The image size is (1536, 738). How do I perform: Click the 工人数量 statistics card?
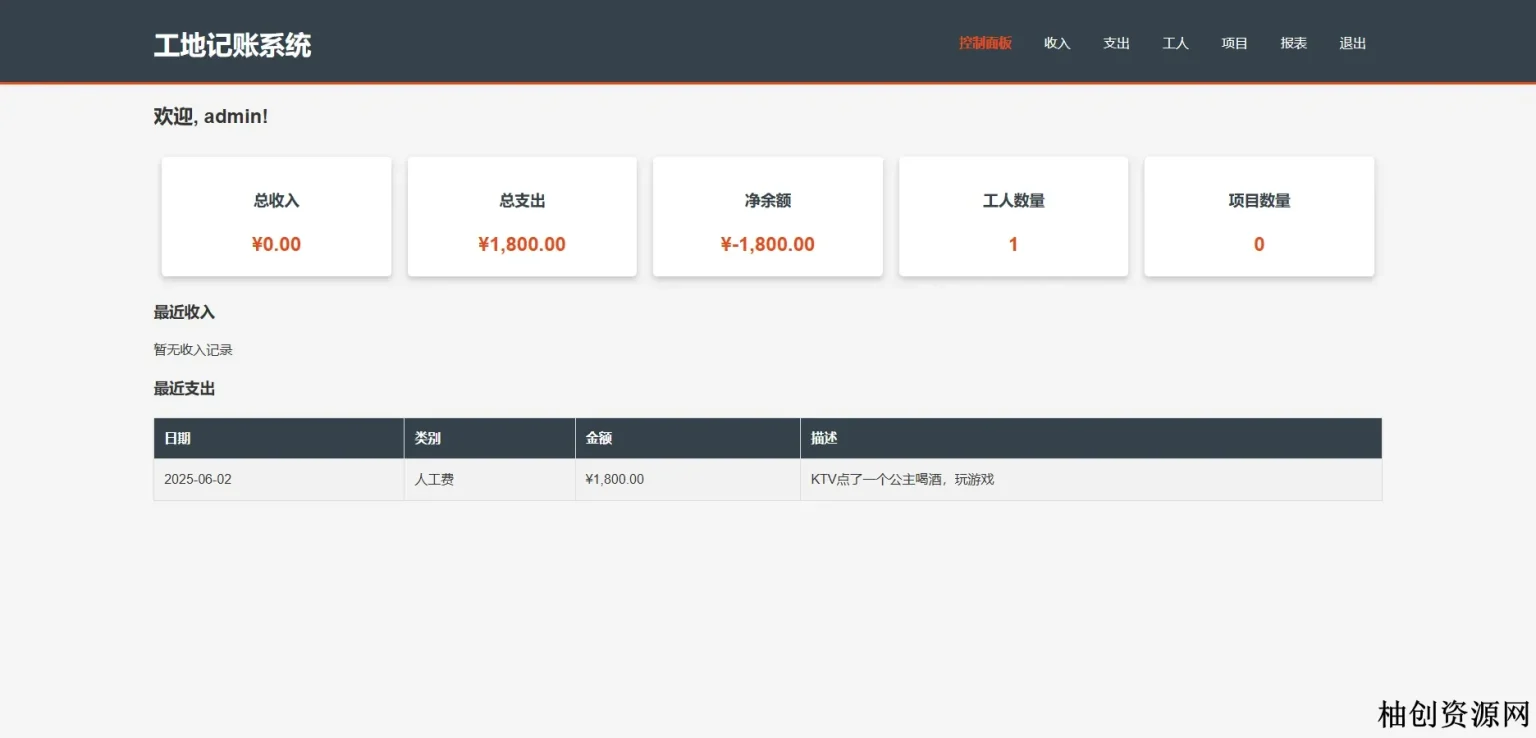click(1013, 217)
